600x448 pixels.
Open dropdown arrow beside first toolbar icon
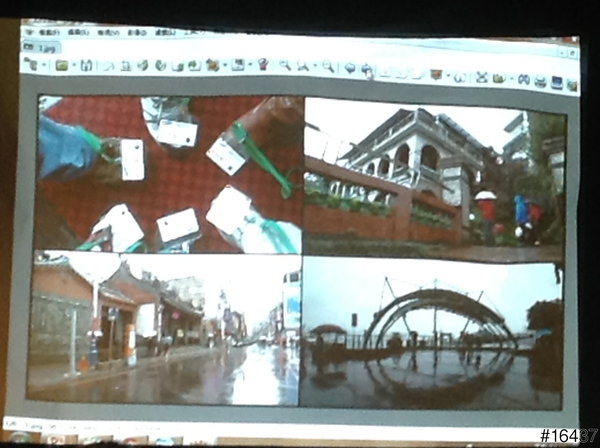coord(43,65)
